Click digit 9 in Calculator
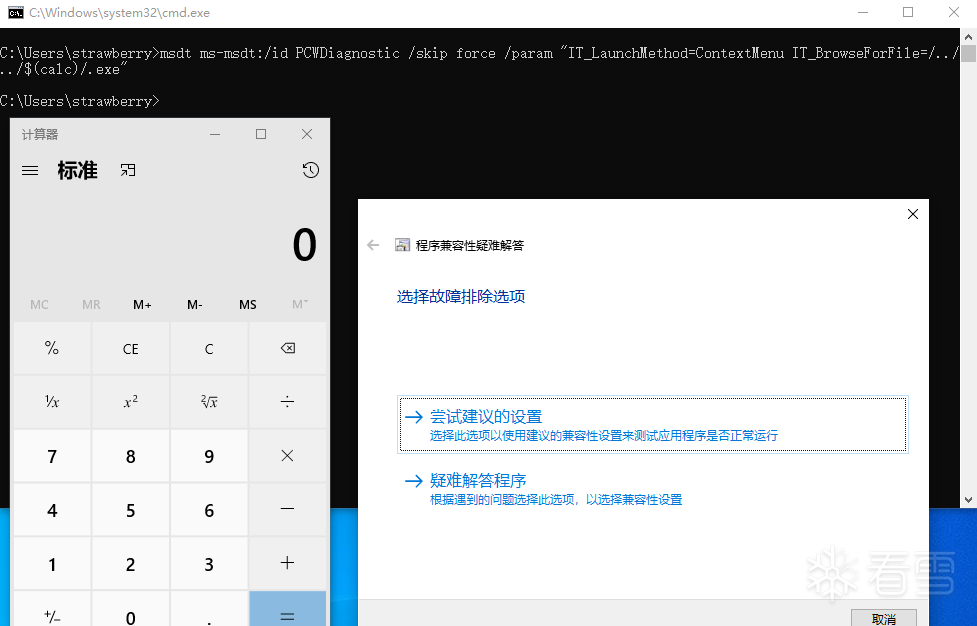Image resolution: width=977 pixels, height=626 pixels. [209, 456]
